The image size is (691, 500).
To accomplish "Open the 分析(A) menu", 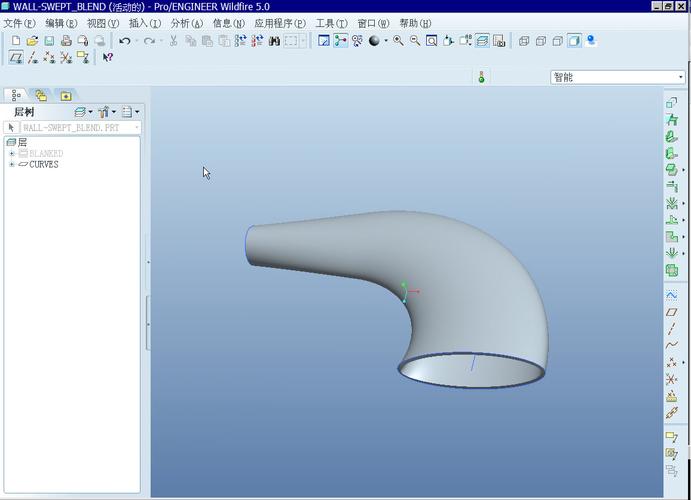I will [186, 23].
